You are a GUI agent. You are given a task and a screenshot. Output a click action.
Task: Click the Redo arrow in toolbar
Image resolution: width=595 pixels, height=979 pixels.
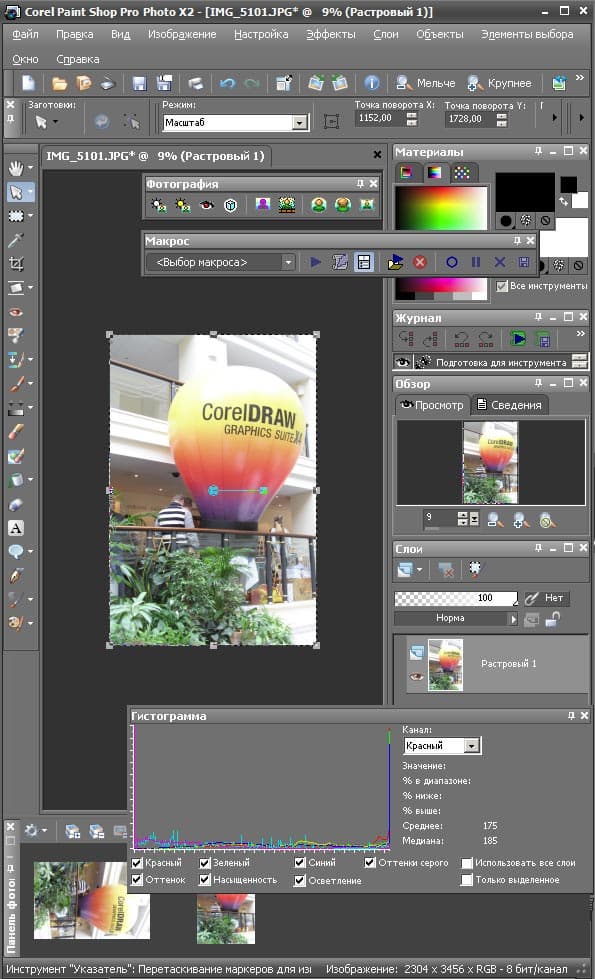(251, 83)
